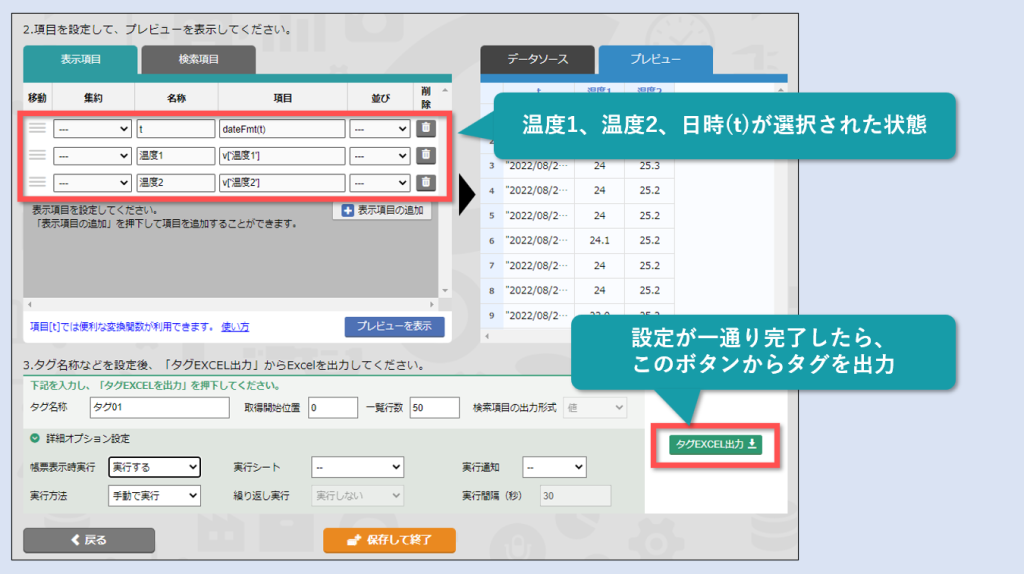Click the drag handle of 温度2 row
The image size is (1024, 574).
pyautogui.click(x=38, y=182)
